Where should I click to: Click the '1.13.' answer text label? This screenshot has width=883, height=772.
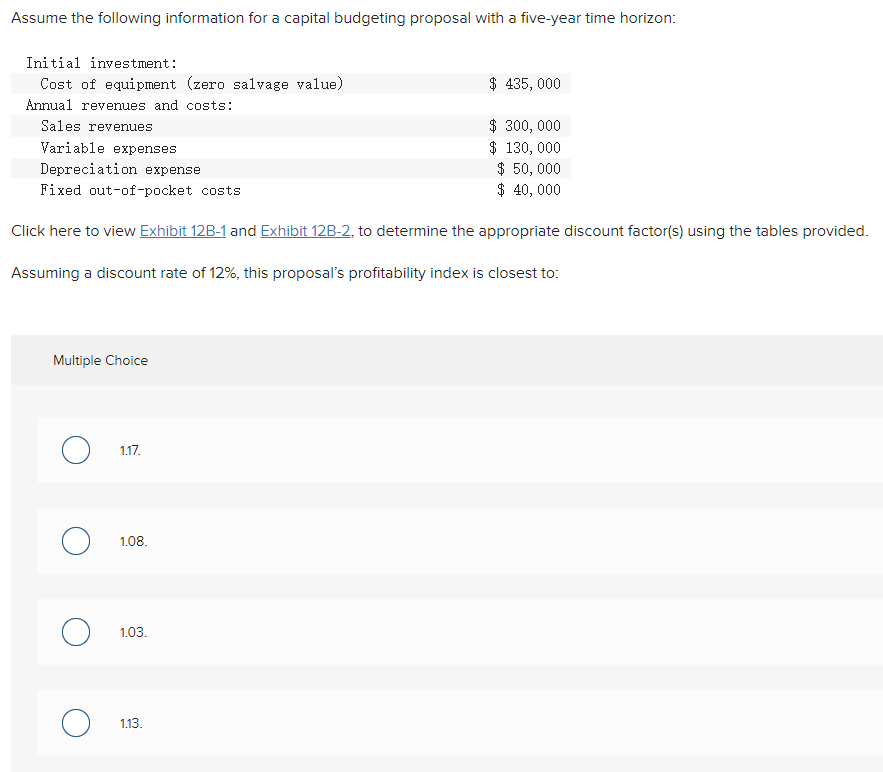(130, 723)
